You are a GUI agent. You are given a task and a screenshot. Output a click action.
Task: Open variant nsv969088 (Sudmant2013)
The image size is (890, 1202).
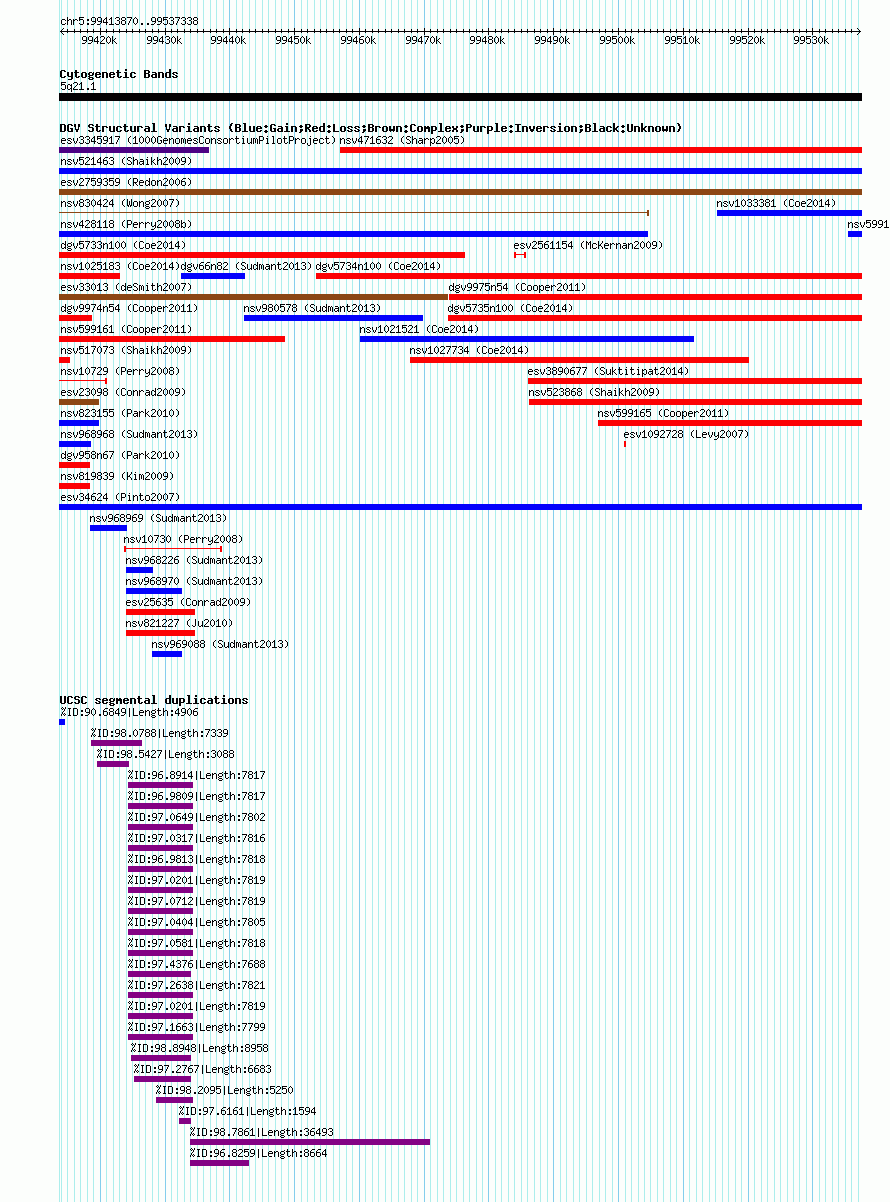click(167, 654)
